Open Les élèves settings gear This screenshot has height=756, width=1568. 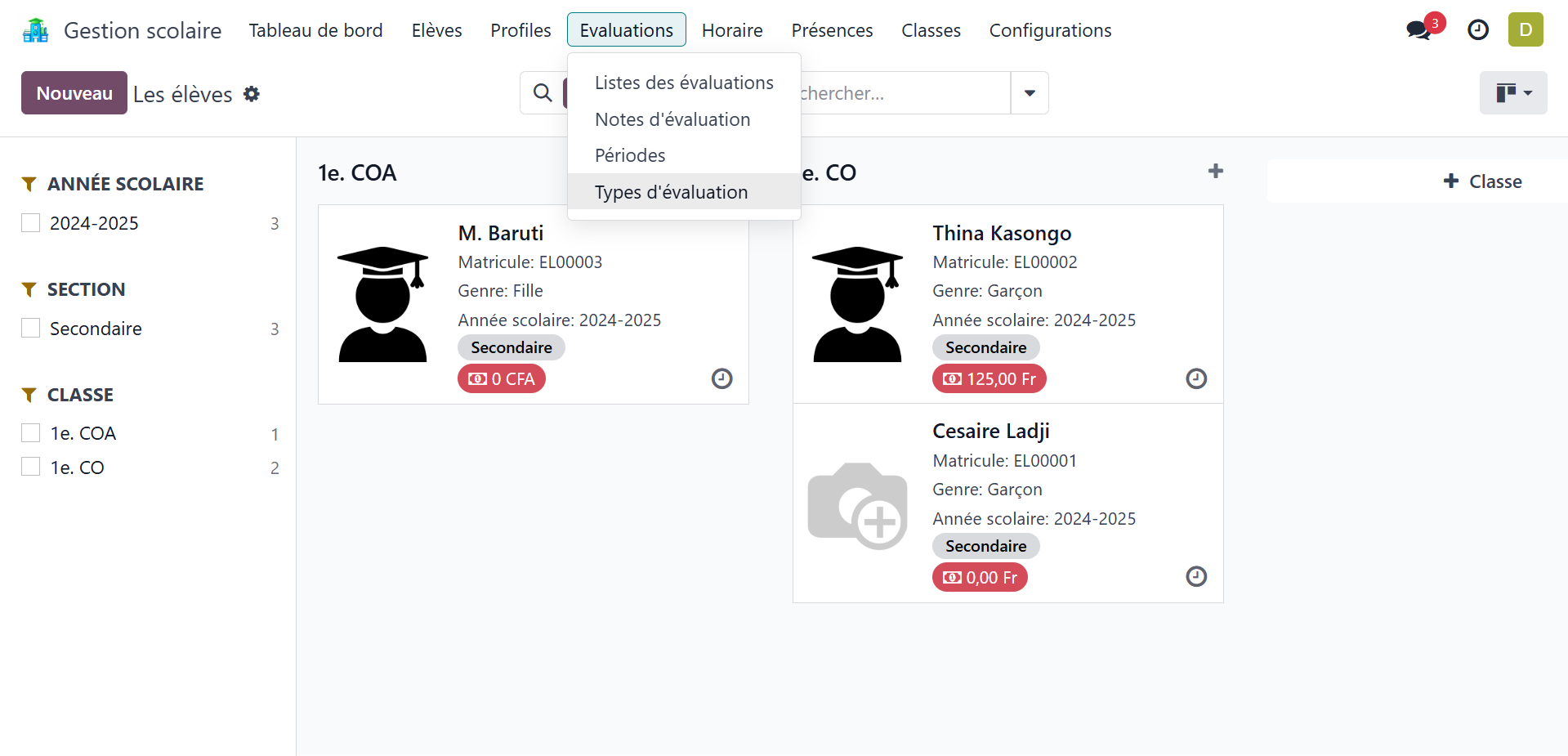pos(252,94)
